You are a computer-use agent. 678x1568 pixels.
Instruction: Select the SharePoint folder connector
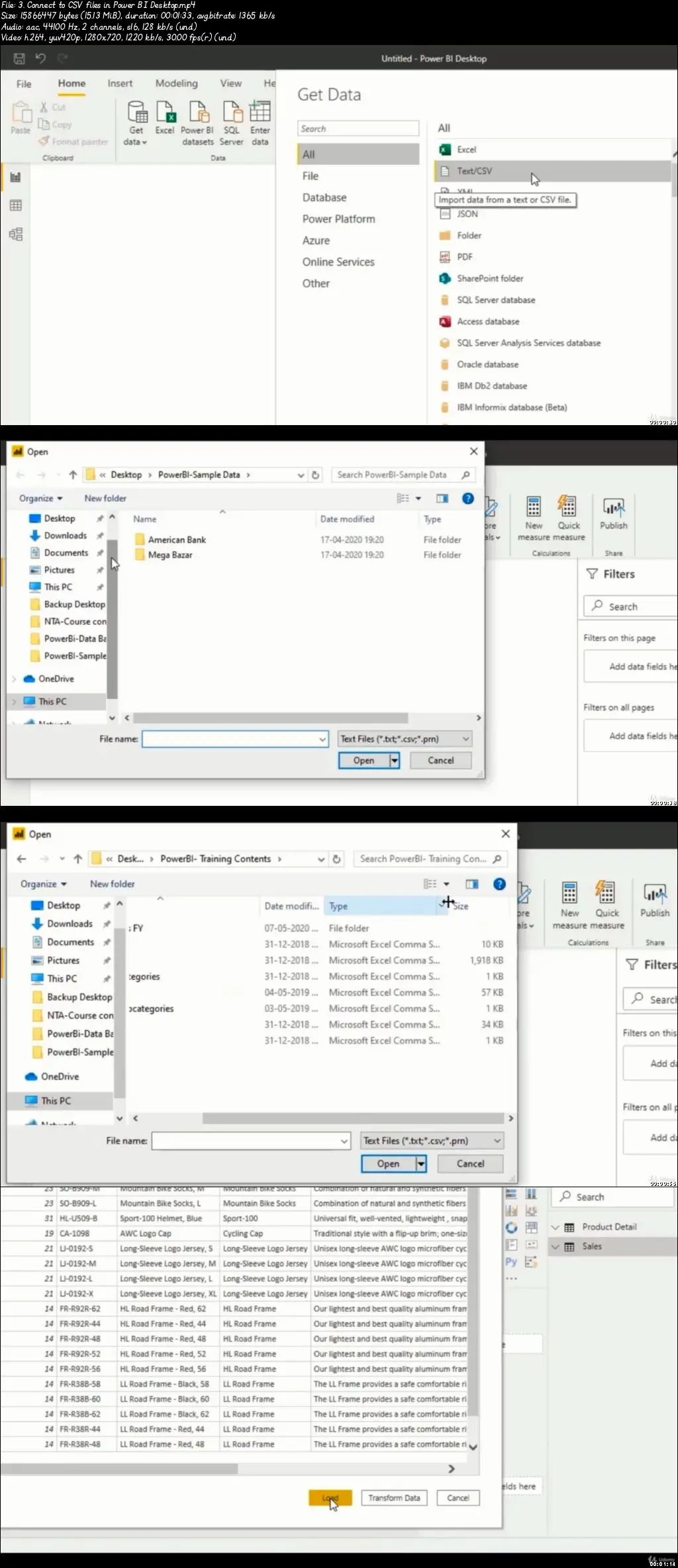click(490, 279)
